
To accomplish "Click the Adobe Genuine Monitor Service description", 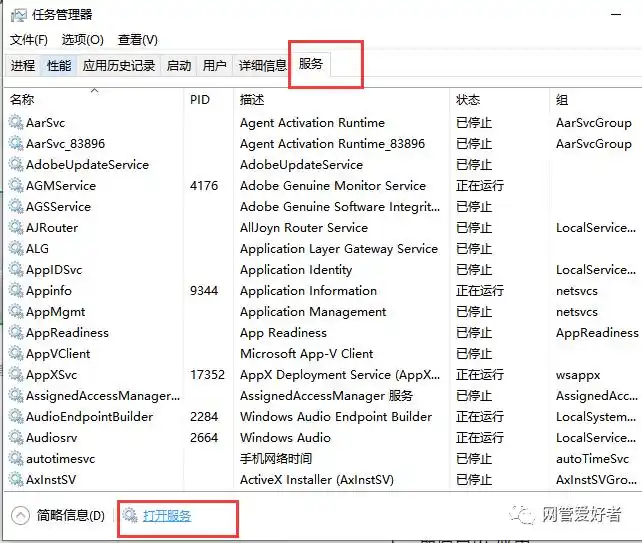I will click(333, 186).
